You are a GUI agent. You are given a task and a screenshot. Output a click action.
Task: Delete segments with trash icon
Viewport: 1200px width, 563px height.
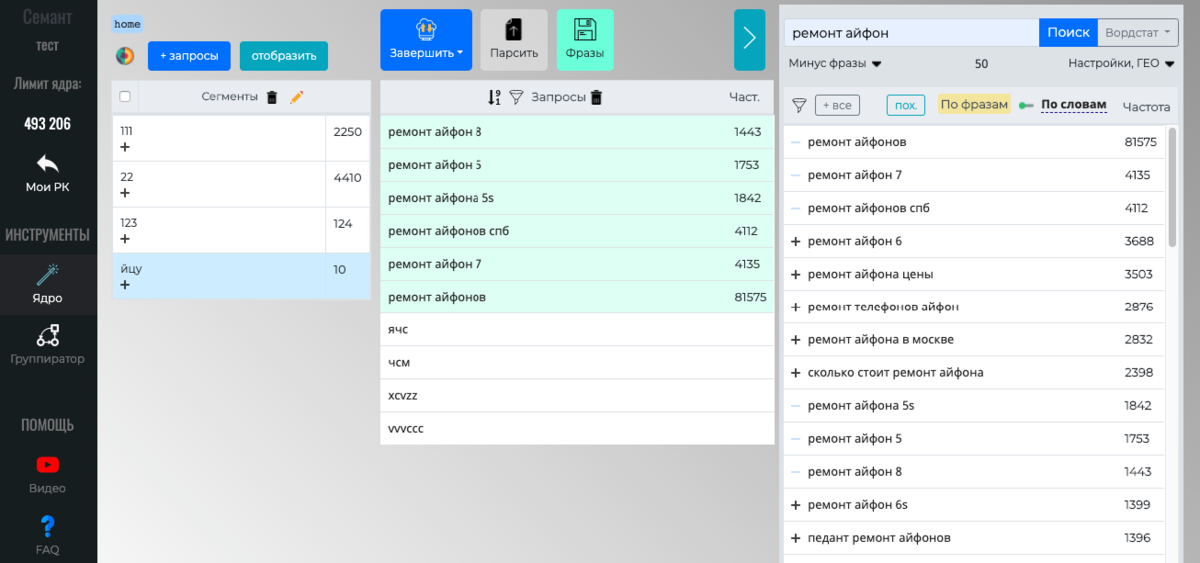point(271,97)
